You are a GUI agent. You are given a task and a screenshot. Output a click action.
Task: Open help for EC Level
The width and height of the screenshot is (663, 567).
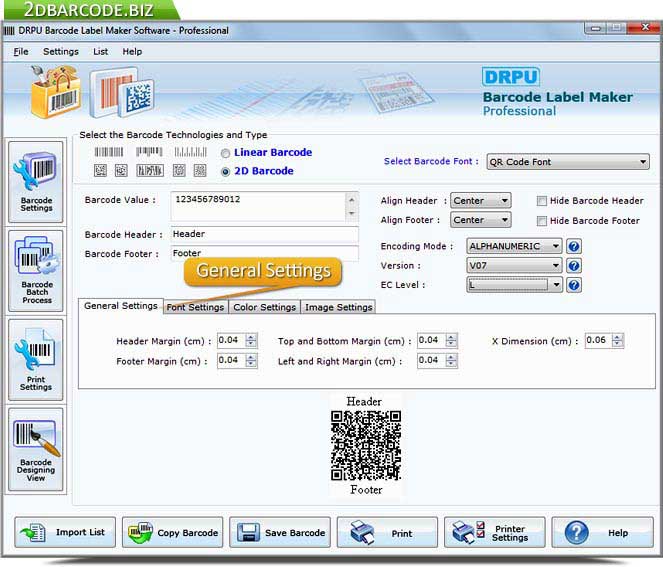click(574, 285)
